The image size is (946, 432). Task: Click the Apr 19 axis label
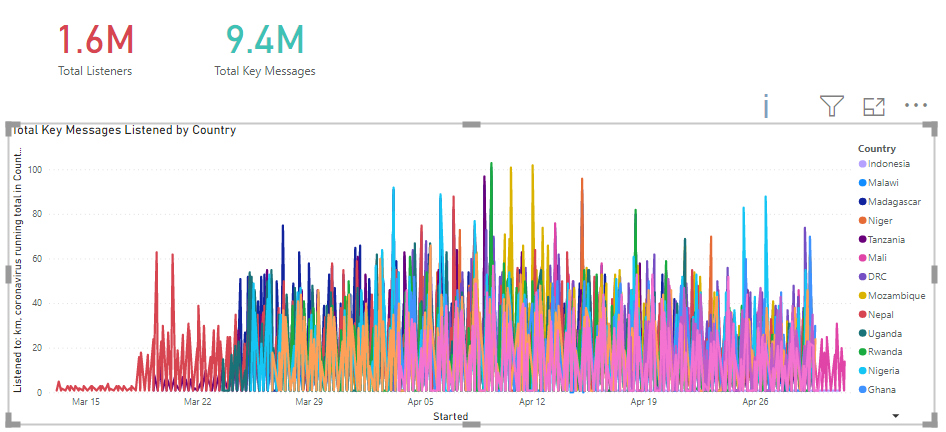(644, 402)
